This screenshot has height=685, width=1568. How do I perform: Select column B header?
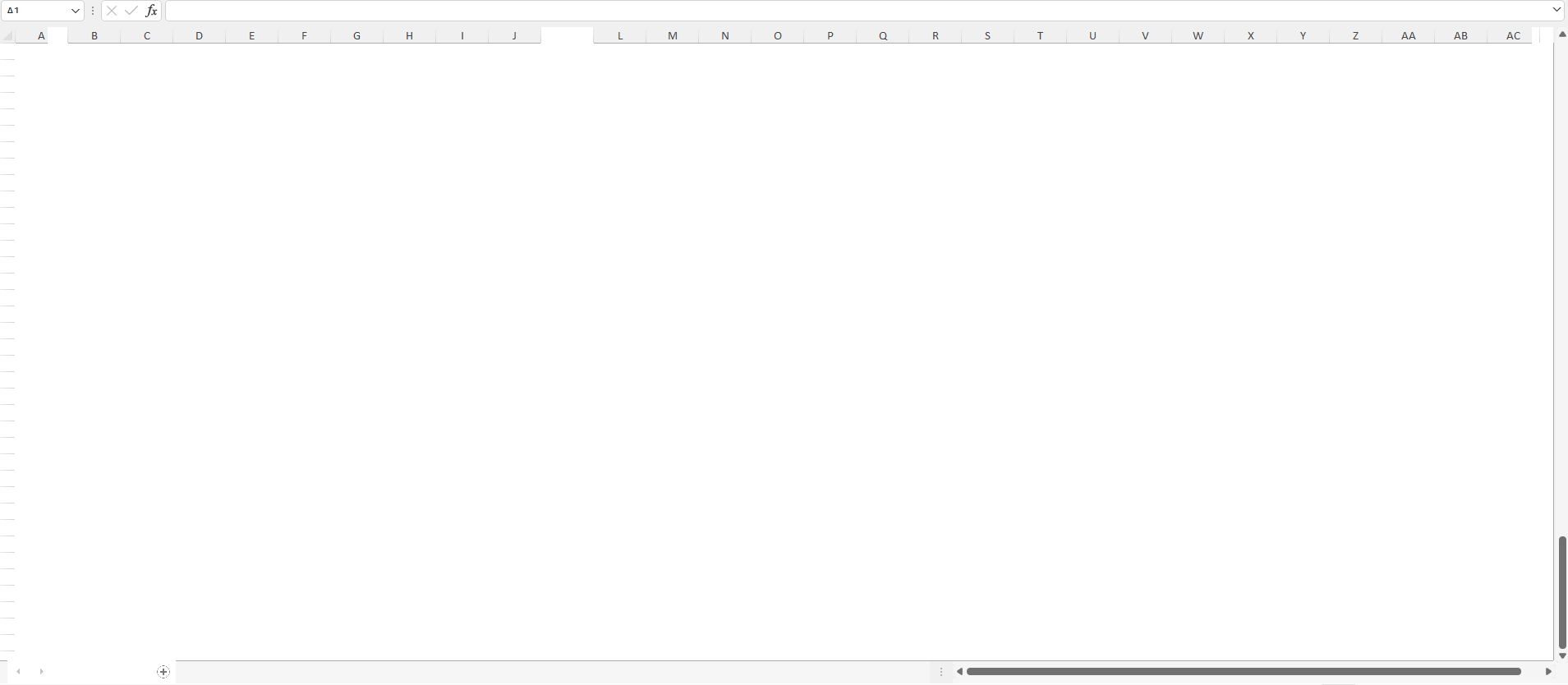tap(94, 35)
